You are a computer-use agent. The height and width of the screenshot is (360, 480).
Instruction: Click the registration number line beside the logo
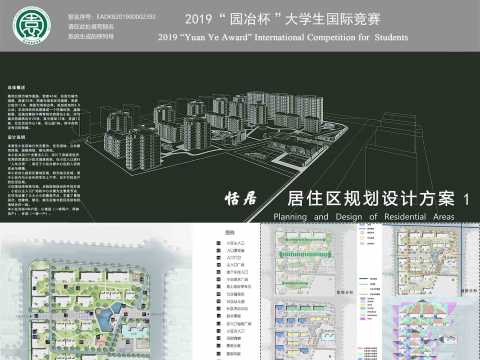(x=112, y=16)
